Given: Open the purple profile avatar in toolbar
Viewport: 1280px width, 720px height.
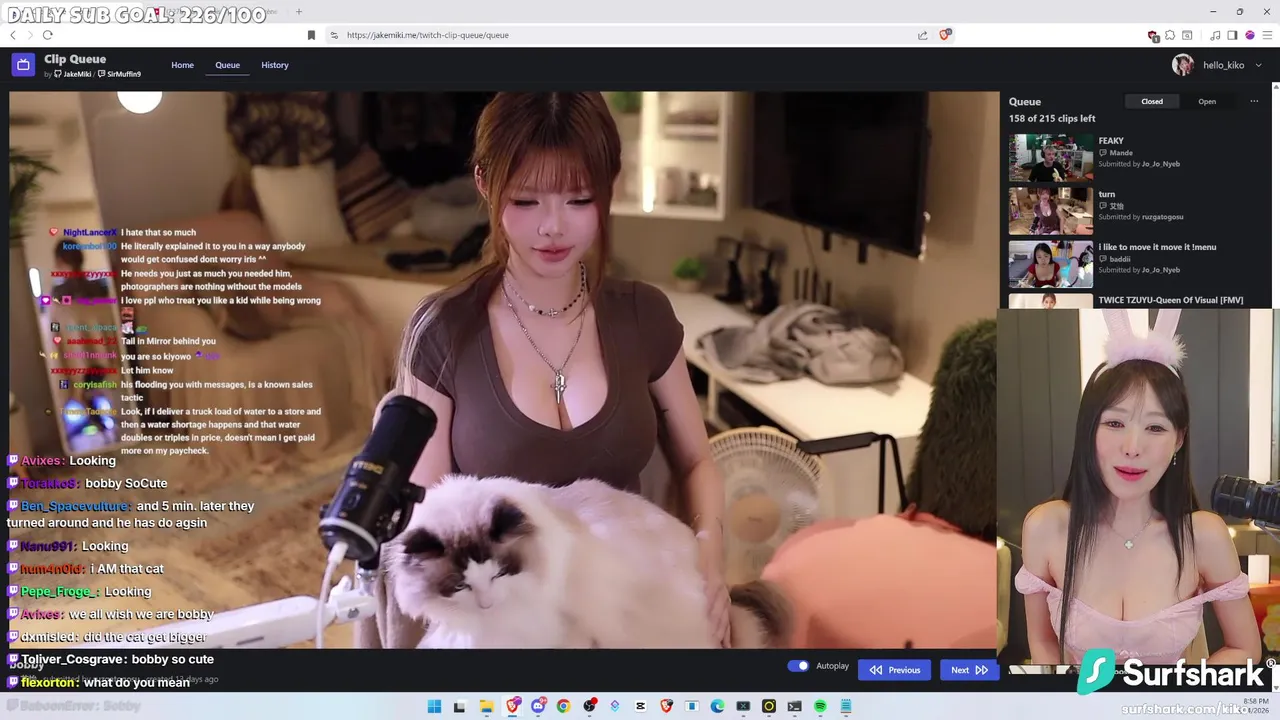Looking at the screenshot, I should [x=1249, y=35].
